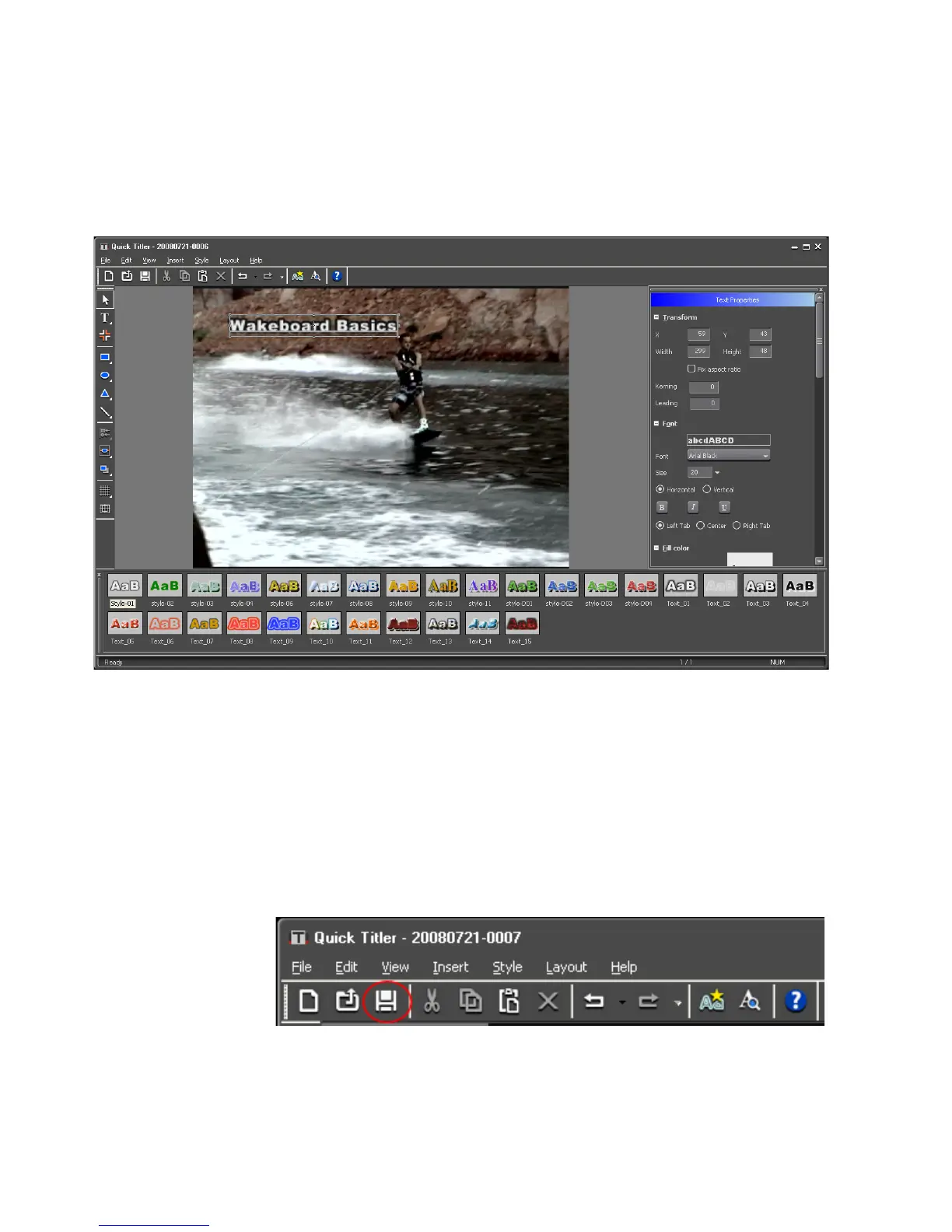Open Help menu in 0006 window menu bar
Image resolution: width=952 pixels, height=1232 pixels.
(x=256, y=261)
